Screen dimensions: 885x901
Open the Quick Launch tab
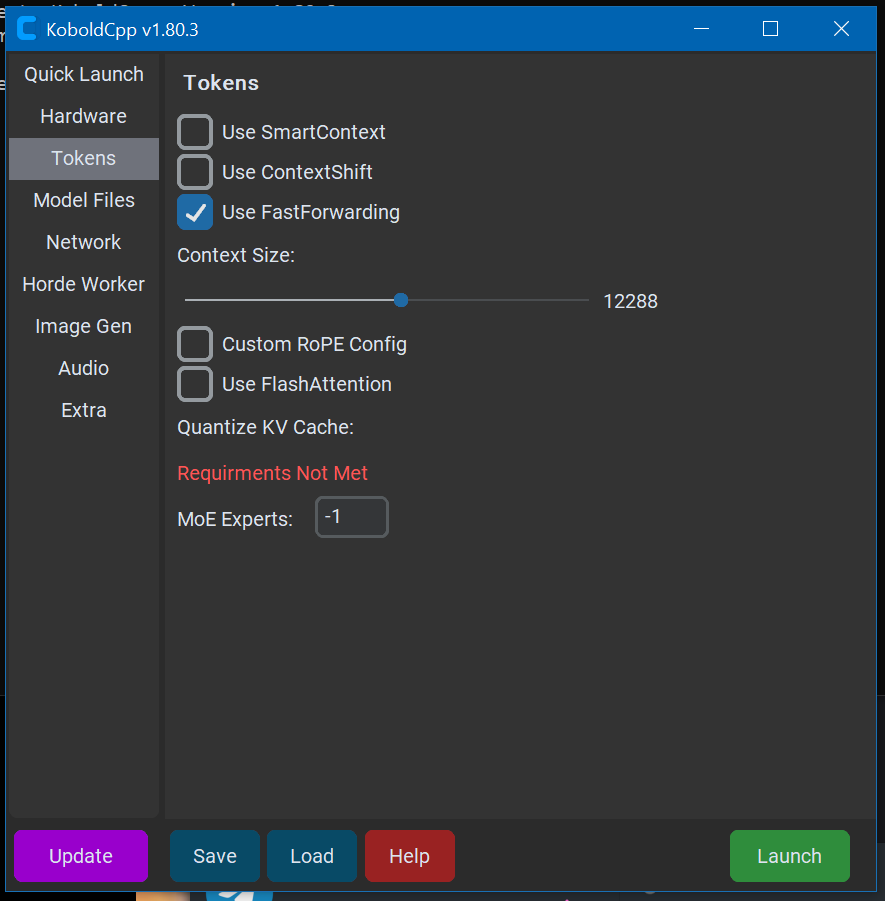click(x=84, y=74)
